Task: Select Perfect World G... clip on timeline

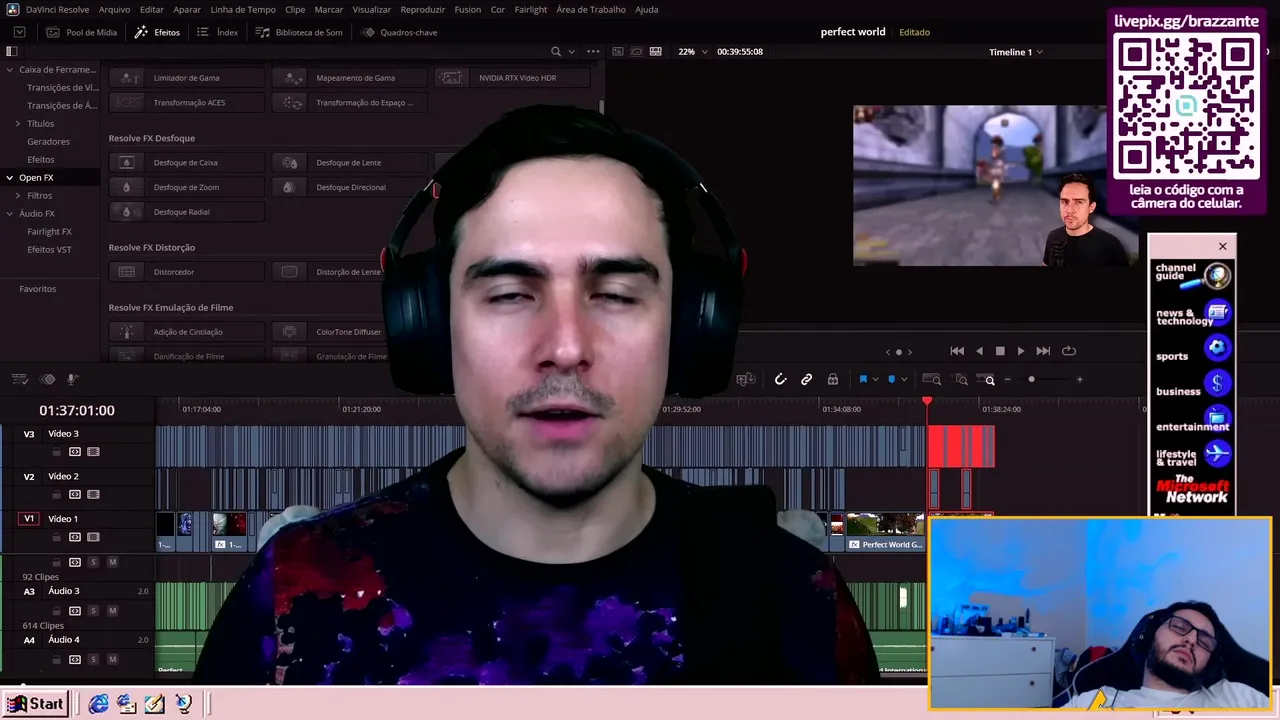Action: (x=886, y=531)
